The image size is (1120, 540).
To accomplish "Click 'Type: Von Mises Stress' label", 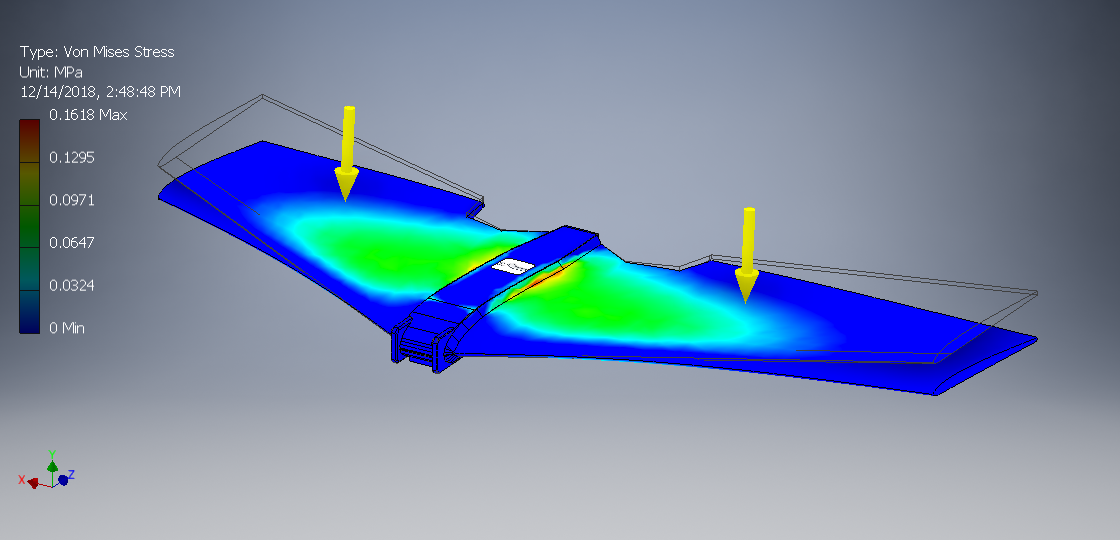I will pyautogui.click(x=96, y=51).
